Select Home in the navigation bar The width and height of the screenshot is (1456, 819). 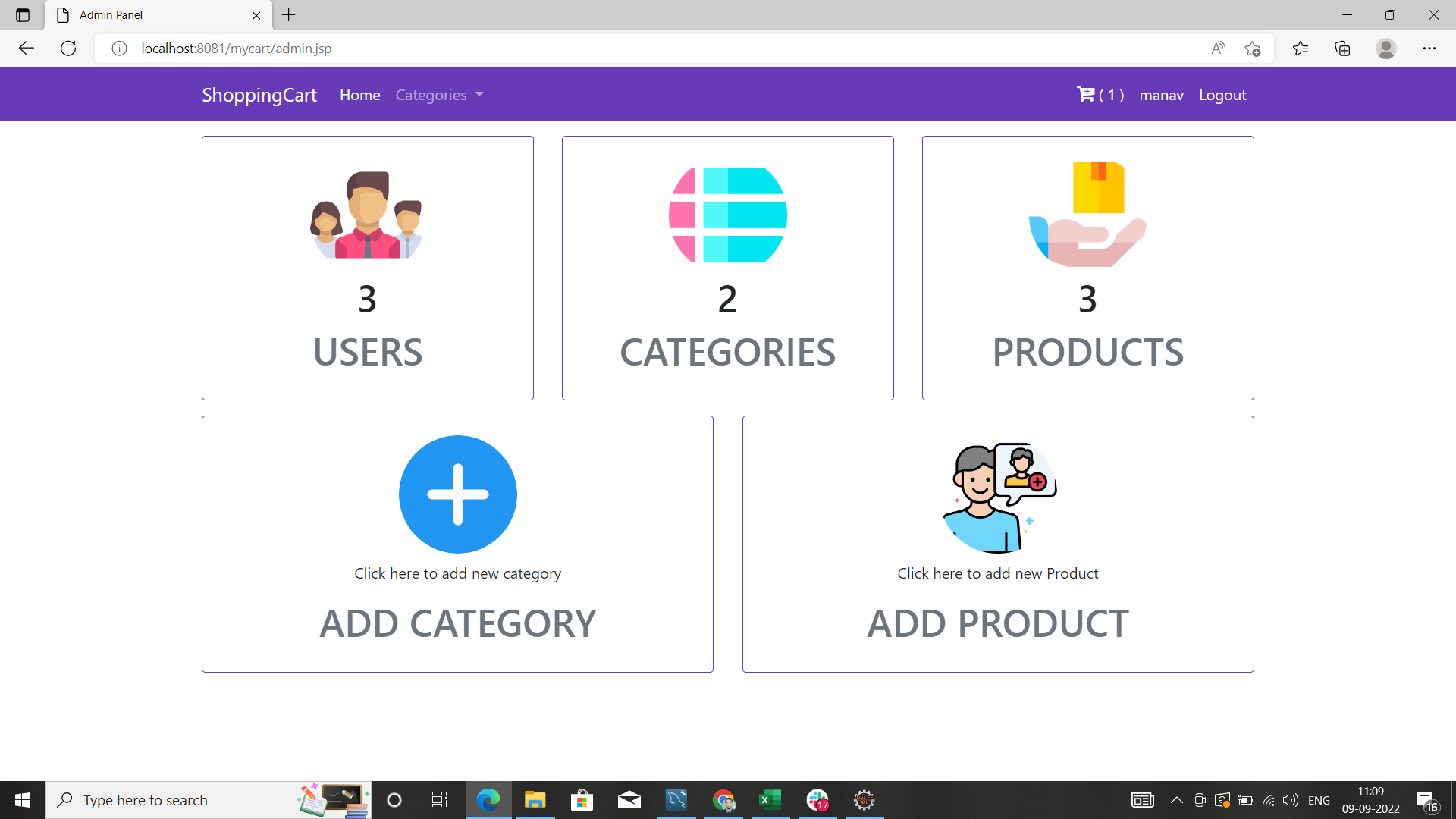[359, 95]
